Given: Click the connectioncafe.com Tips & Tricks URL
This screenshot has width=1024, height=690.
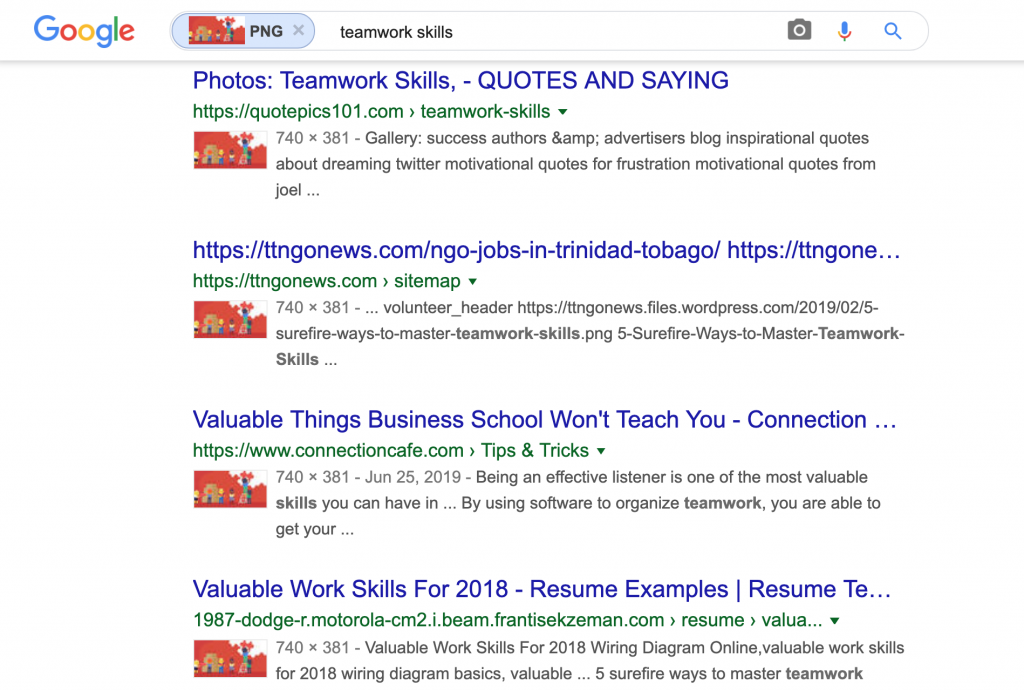Looking at the screenshot, I should tap(391, 451).
